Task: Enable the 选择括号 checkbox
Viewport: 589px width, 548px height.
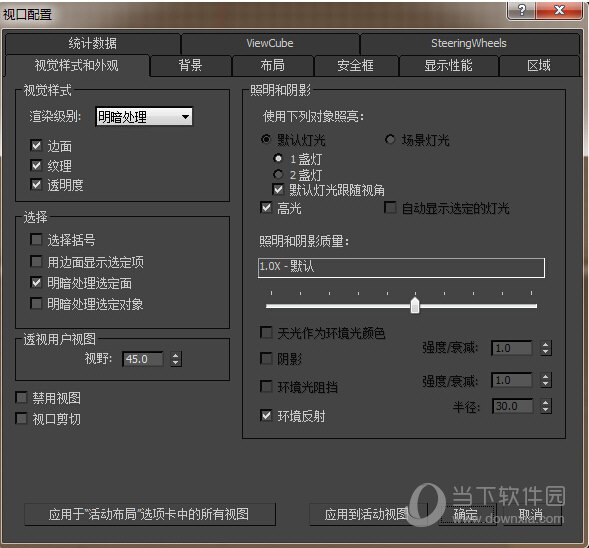Action: [x=36, y=240]
